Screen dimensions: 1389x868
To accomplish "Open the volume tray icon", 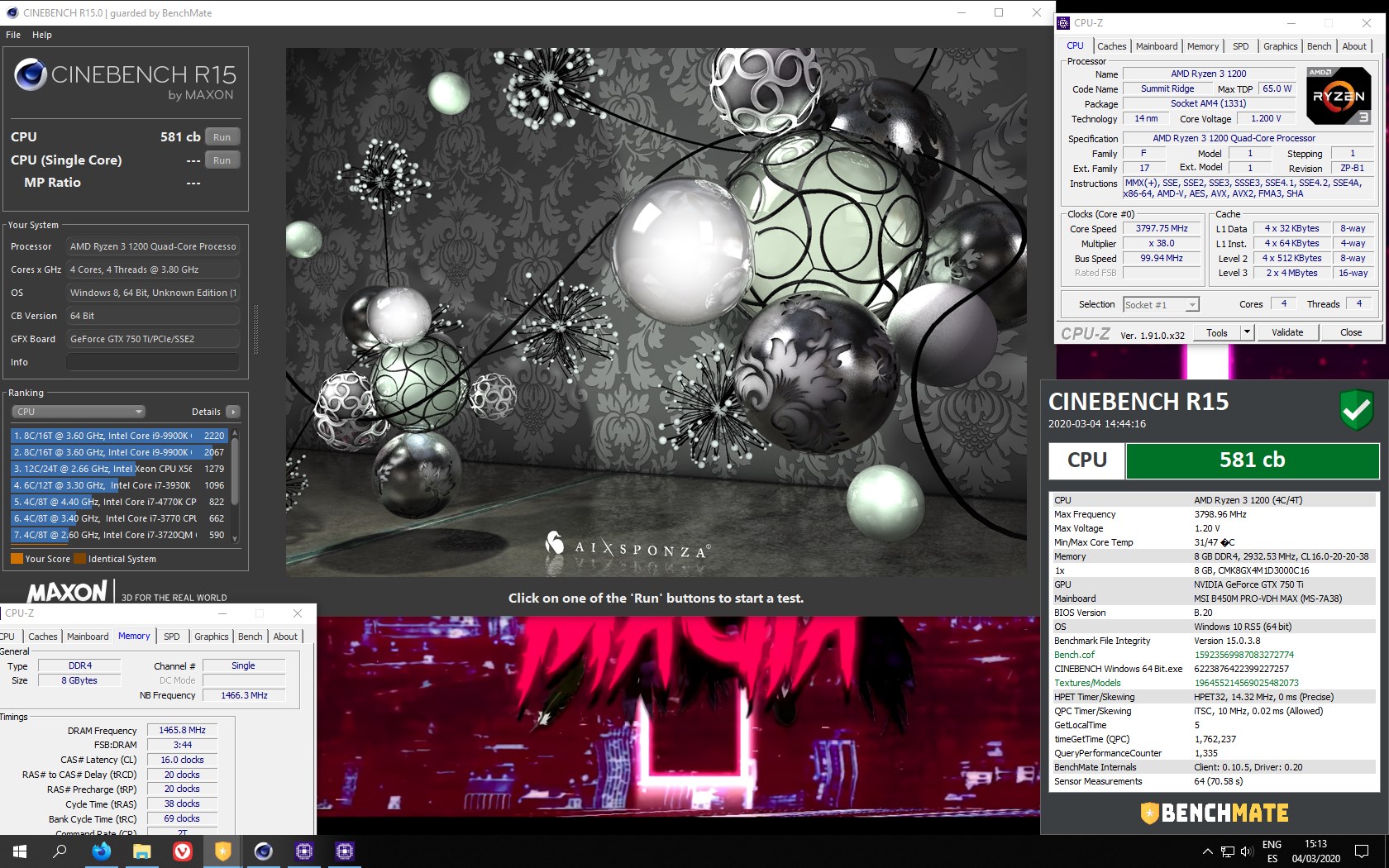I will point(1247,851).
